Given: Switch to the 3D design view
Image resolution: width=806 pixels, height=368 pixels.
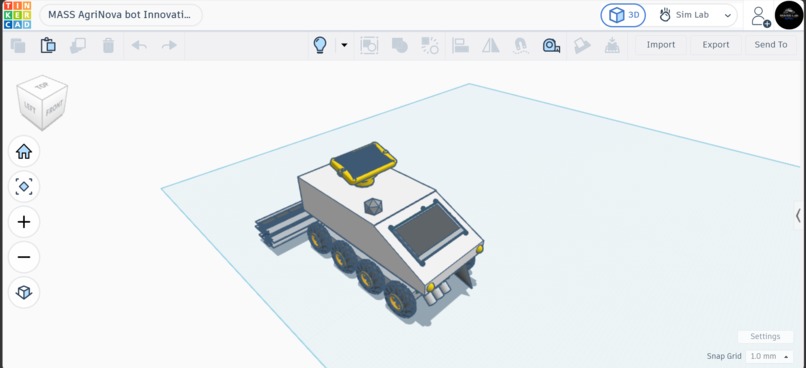Looking at the screenshot, I should pyautogui.click(x=624, y=15).
